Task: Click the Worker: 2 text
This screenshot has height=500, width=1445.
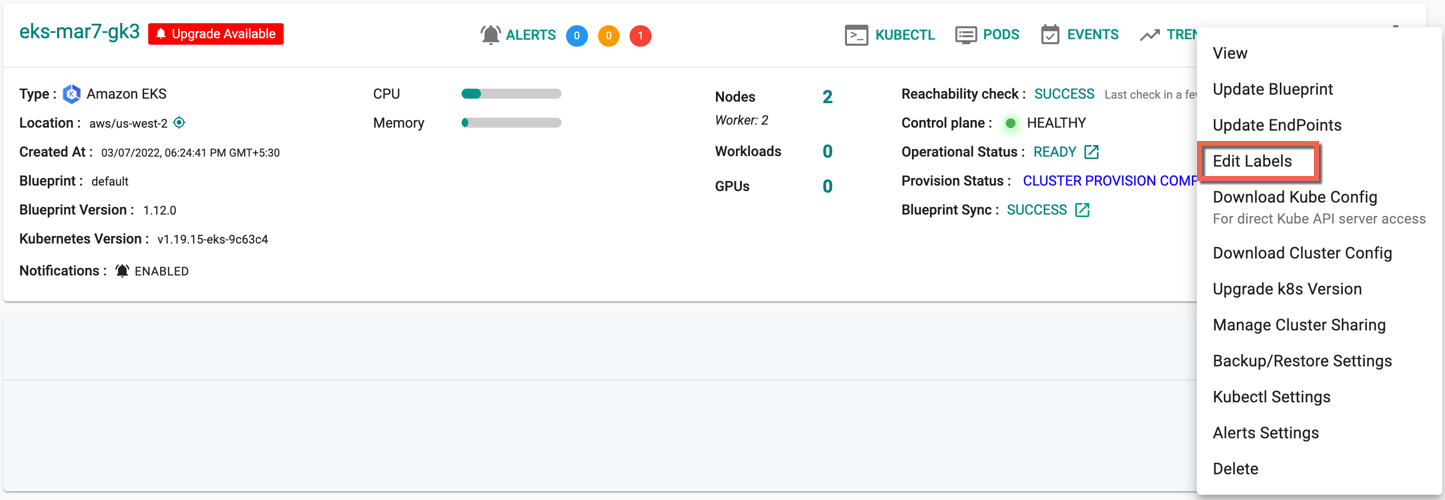Action: pos(742,120)
